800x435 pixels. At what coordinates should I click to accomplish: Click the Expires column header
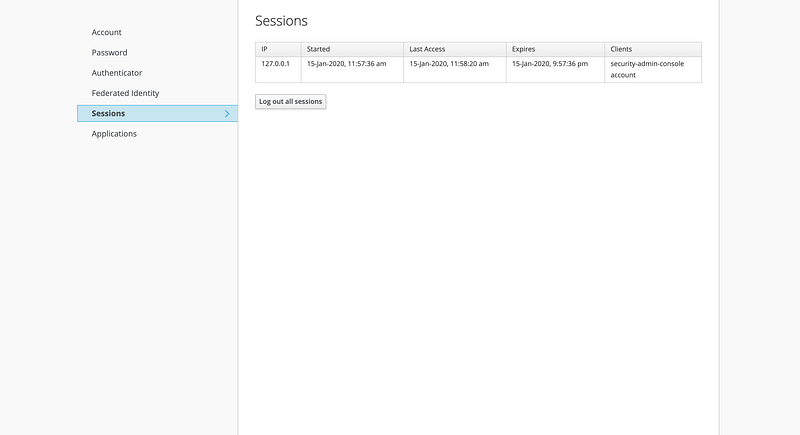pos(555,49)
